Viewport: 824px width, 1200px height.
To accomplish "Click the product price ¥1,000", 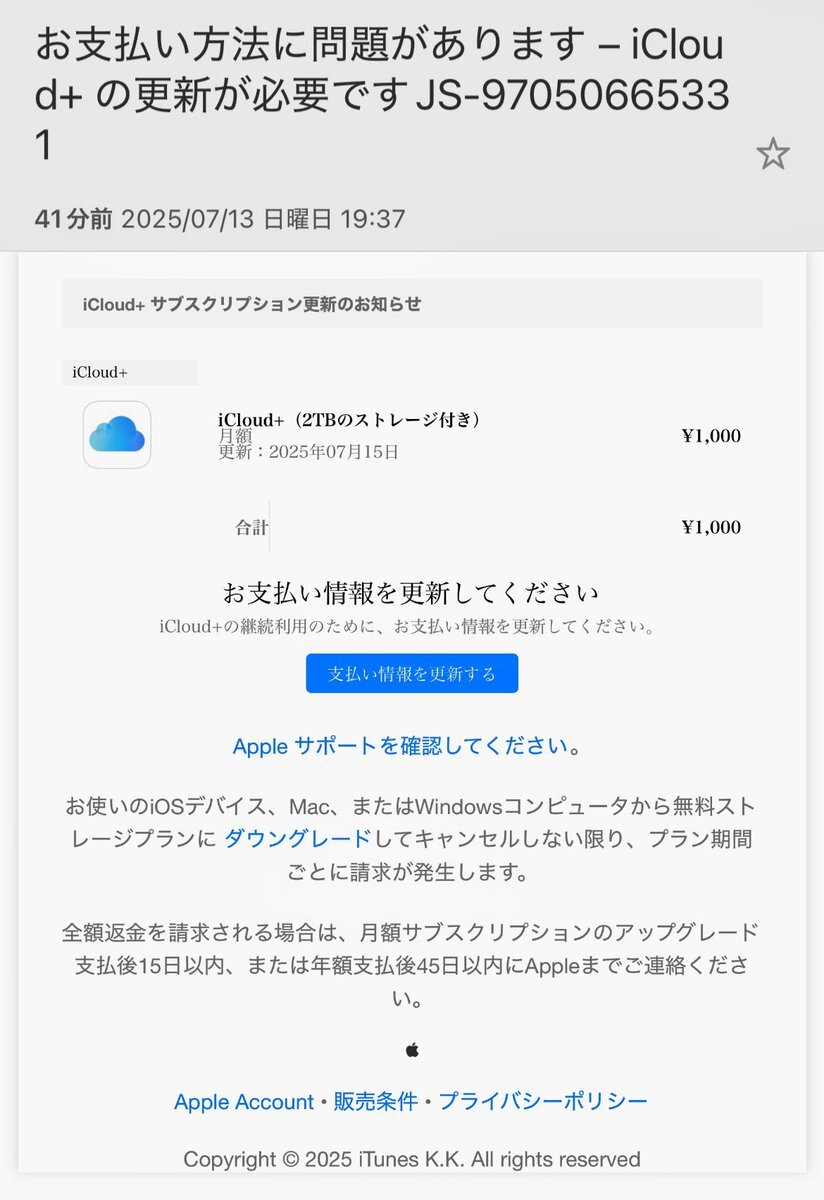I will [x=711, y=435].
